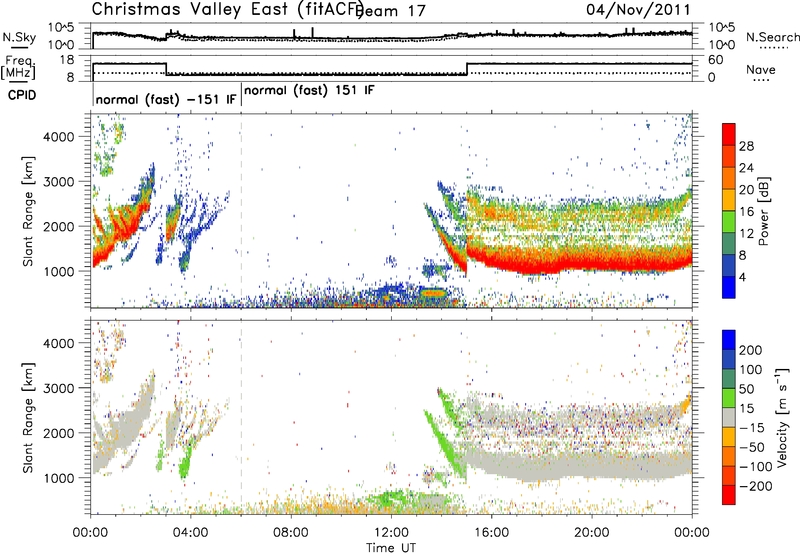This screenshot has height=554, width=800.
Task: Click the gray velocity band near 18:00
Action: click(542, 467)
